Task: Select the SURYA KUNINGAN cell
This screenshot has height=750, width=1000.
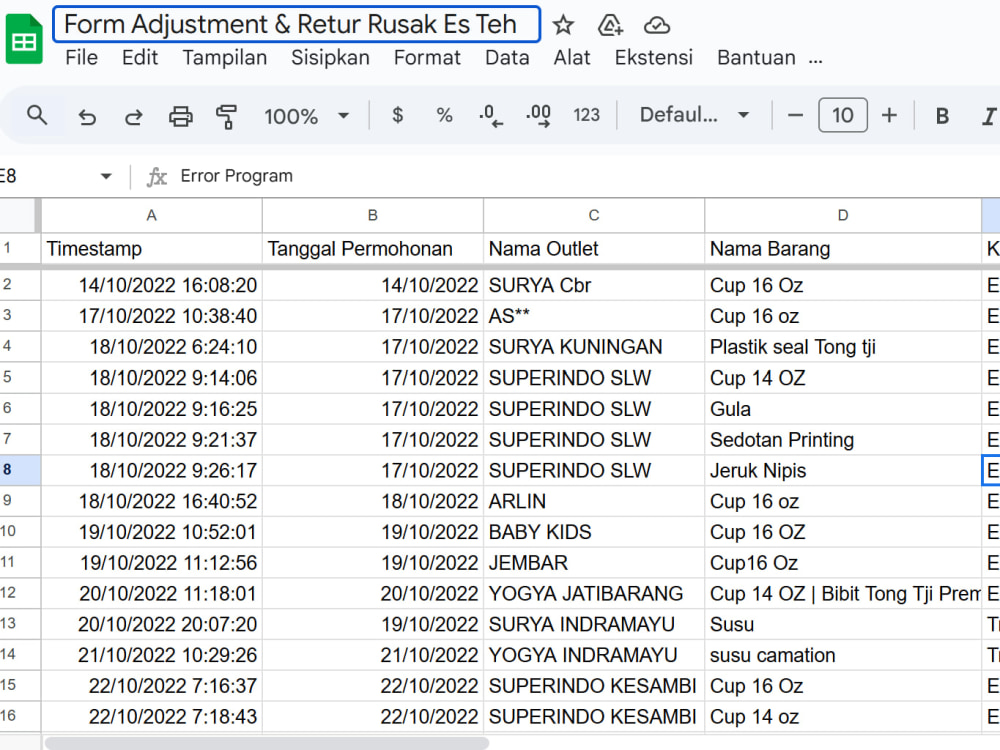Action: tap(594, 347)
